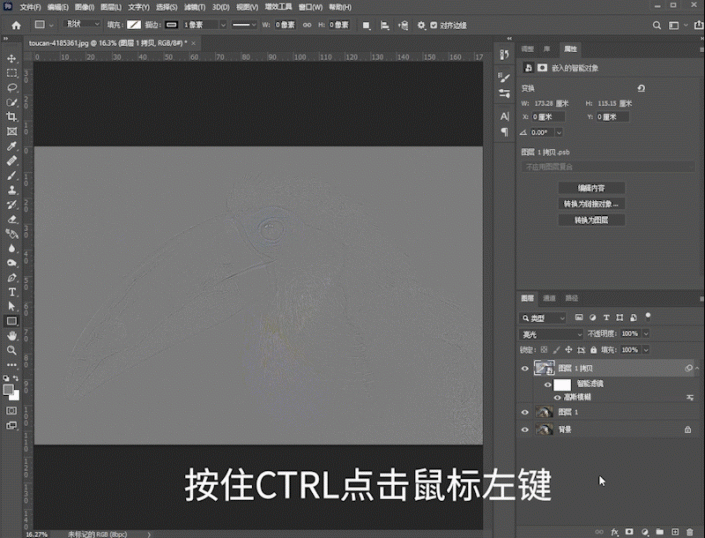Select the Crop tool
Image resolution: width=705 pixels, height=538 pixels.
click(12, 117)
